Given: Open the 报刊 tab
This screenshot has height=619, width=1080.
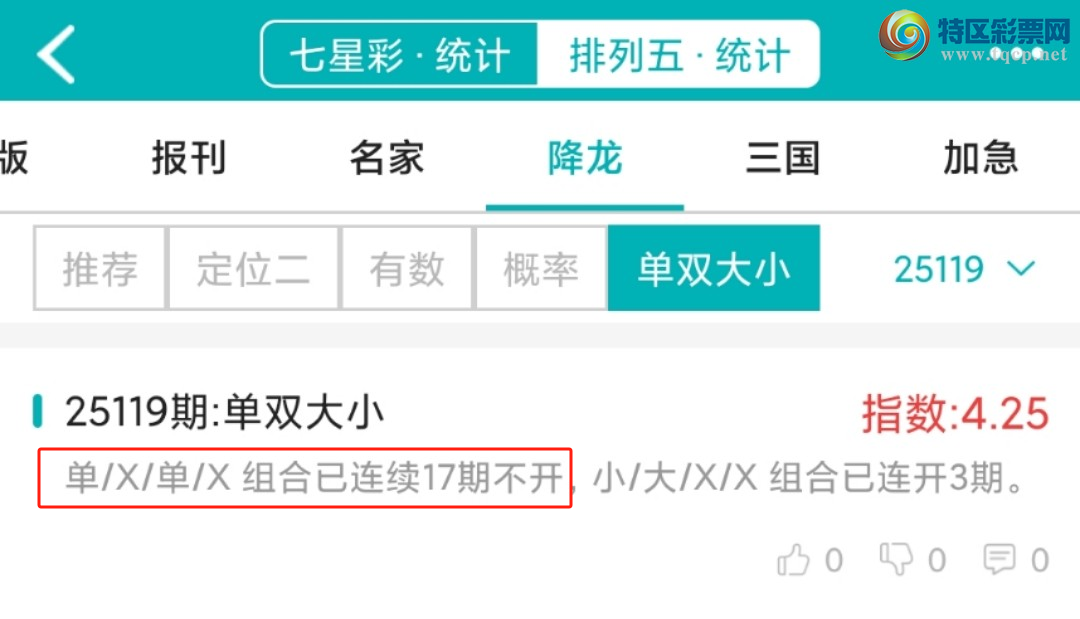Looking at the screenshot, I should click(x=189, y=158).
